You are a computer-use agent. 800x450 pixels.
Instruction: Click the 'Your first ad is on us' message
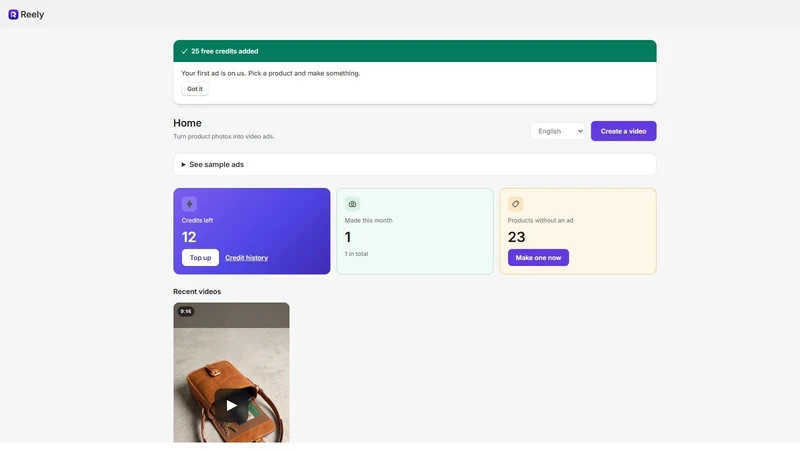coord(270,73)
